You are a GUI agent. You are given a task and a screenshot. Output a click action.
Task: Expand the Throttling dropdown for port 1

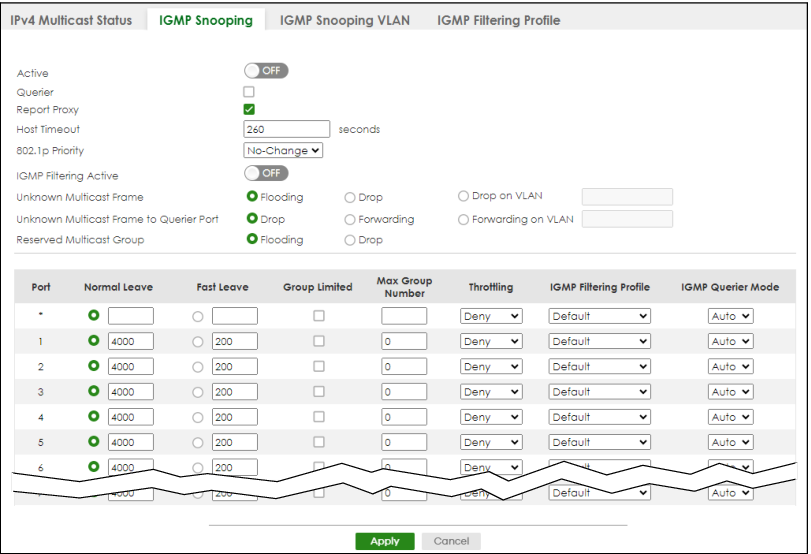tap(491, 342)
